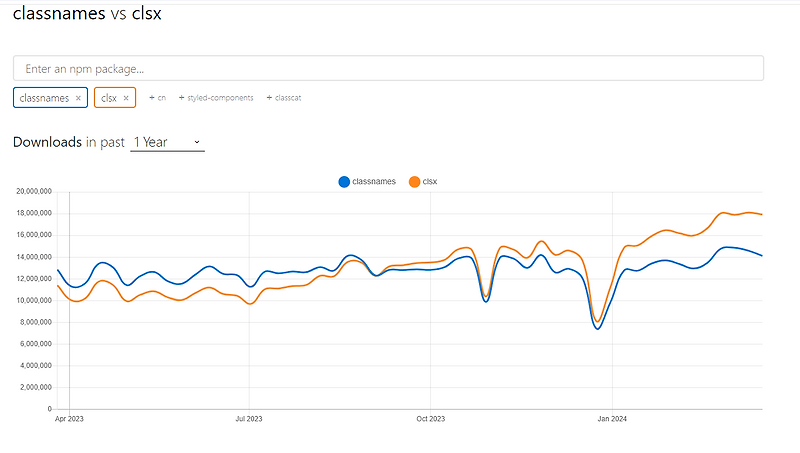Add classcat suggestion to comparison
Image resolution: width=800 pixels, height=453 pixels.
pyautogui.click(x=285, y=98)
